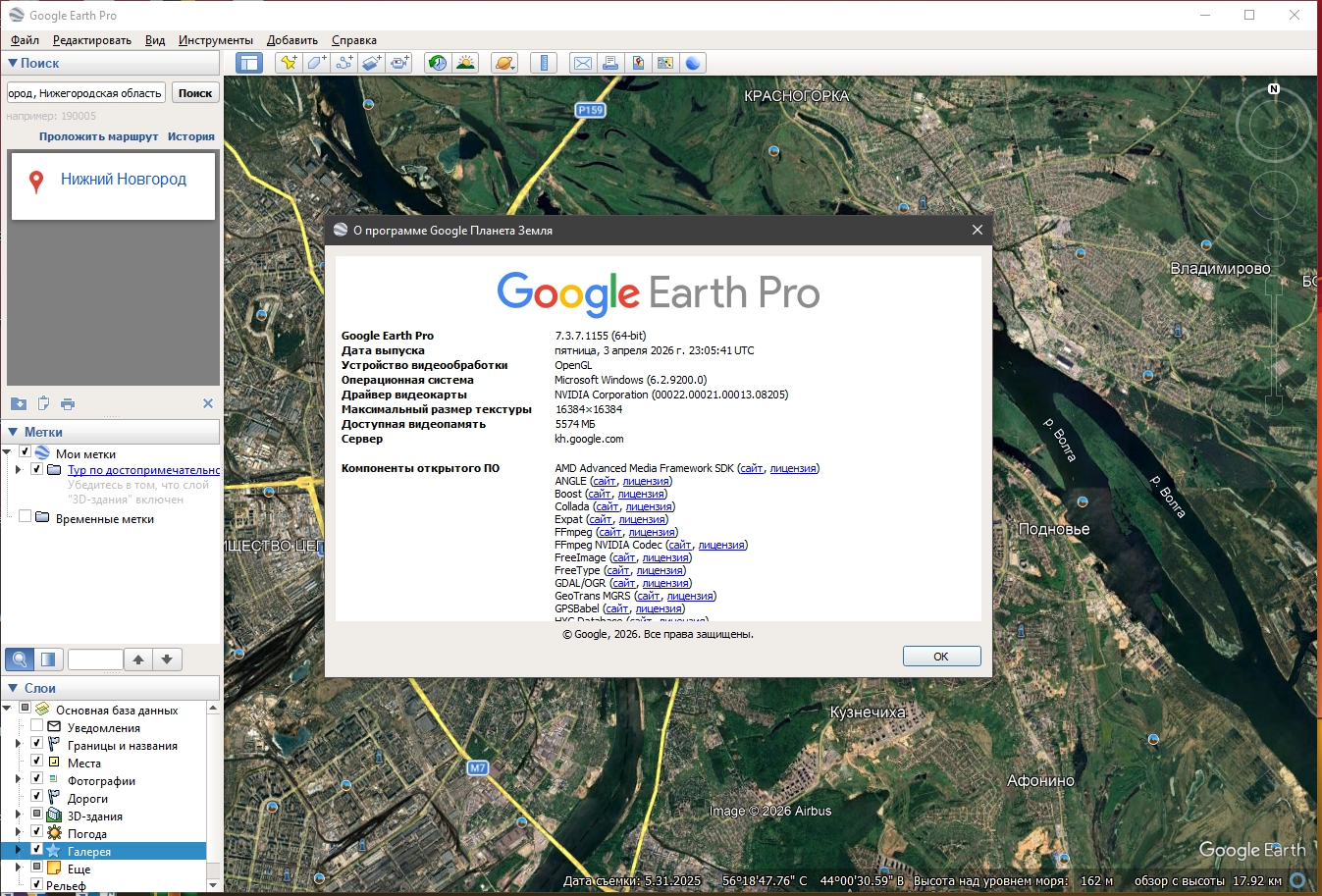Screen dimensions: 1322x896
Task: Select the Add Polygon toolbar icon
Action: [x=316, y=63]
